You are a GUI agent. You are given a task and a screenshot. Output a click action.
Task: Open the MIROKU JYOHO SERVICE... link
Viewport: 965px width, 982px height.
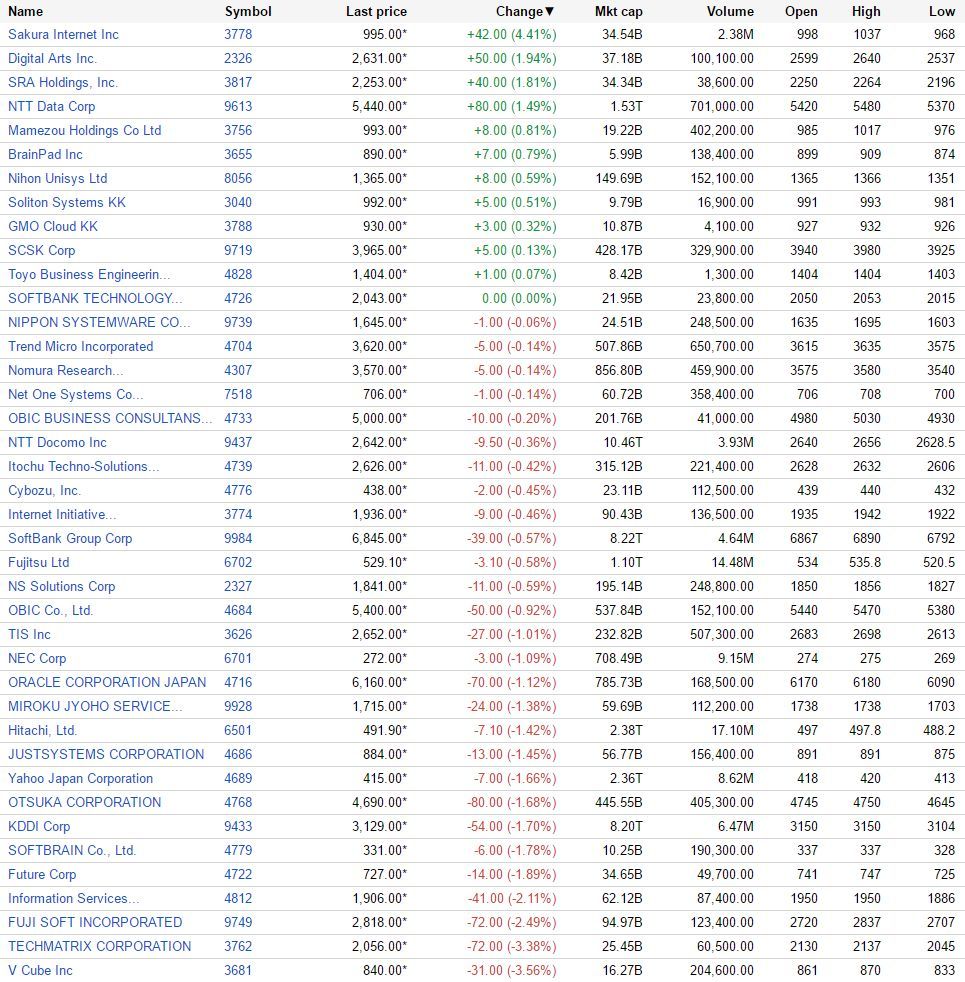[95, 706]
